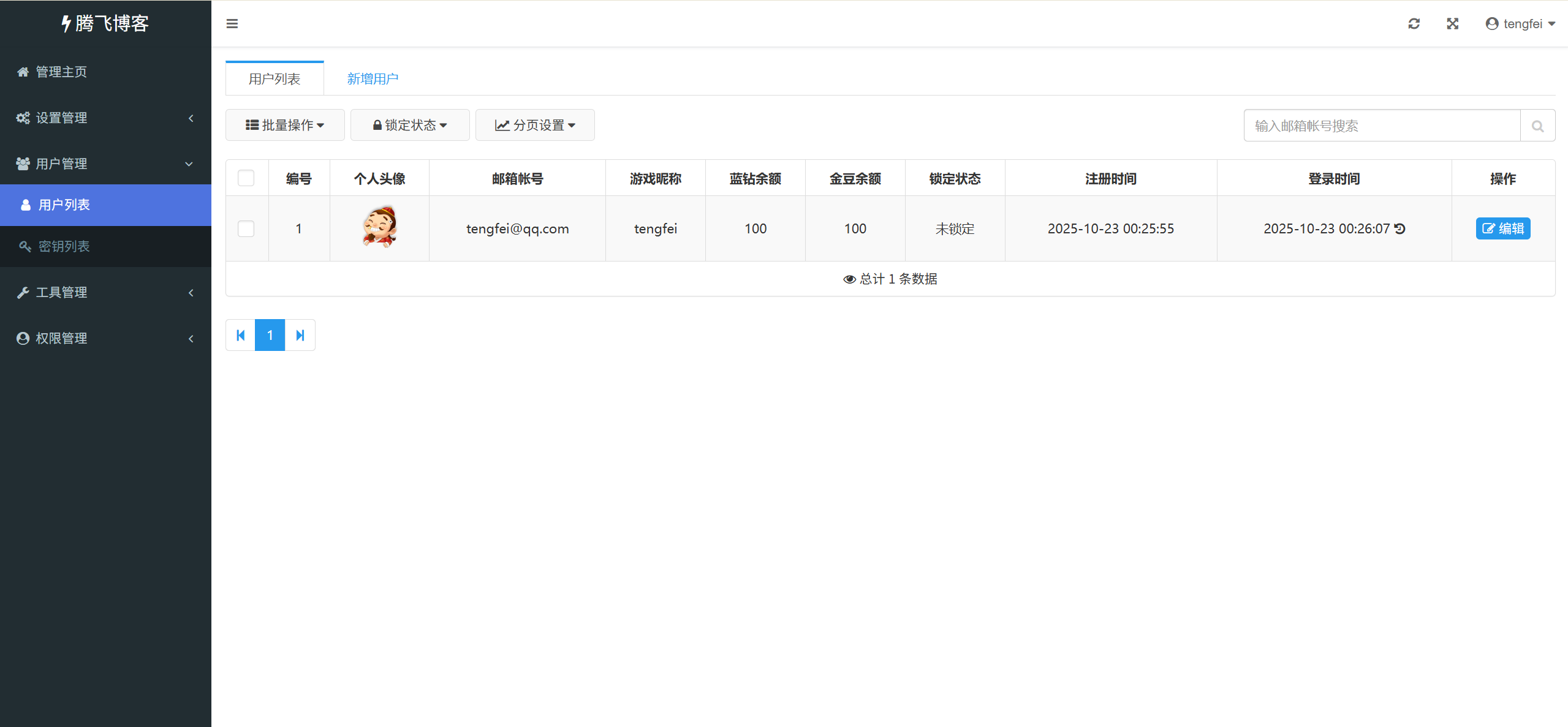Screen dimensions: 1568x727
Task: Click the 分页设置 pagination settings control
Action: pyautogui.click(x=534, y=124)
